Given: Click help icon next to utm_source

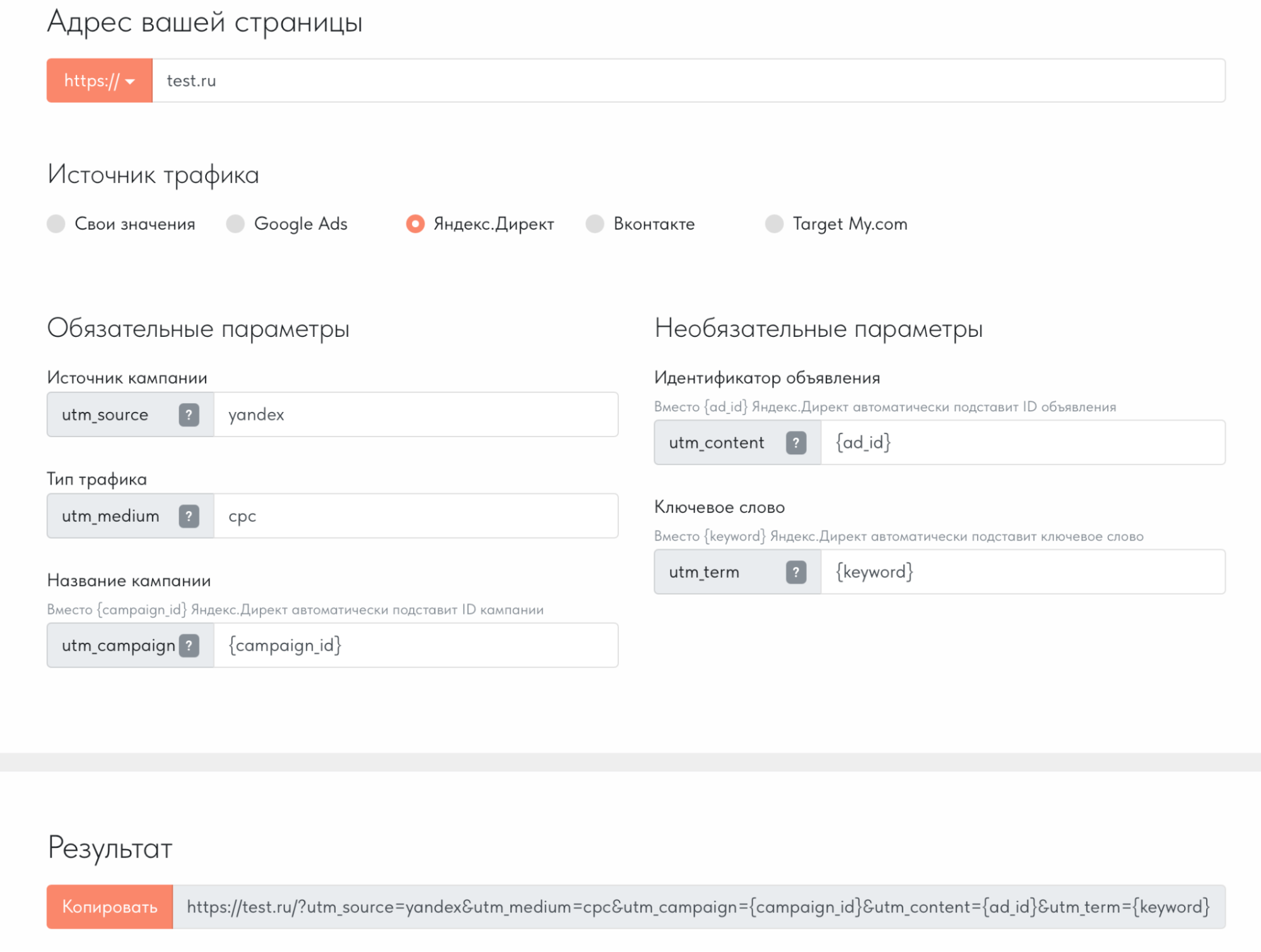Looking at the screenshot, I should pos(189,415).
